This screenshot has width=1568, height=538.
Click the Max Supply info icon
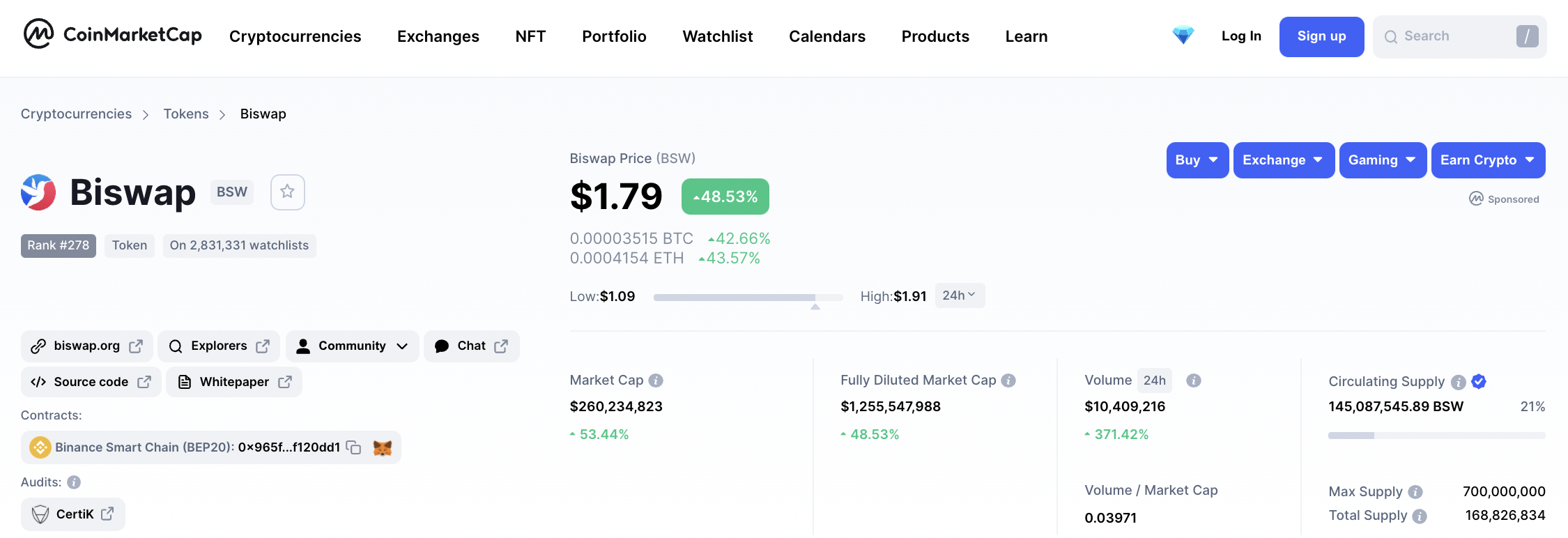(1415, 492)
